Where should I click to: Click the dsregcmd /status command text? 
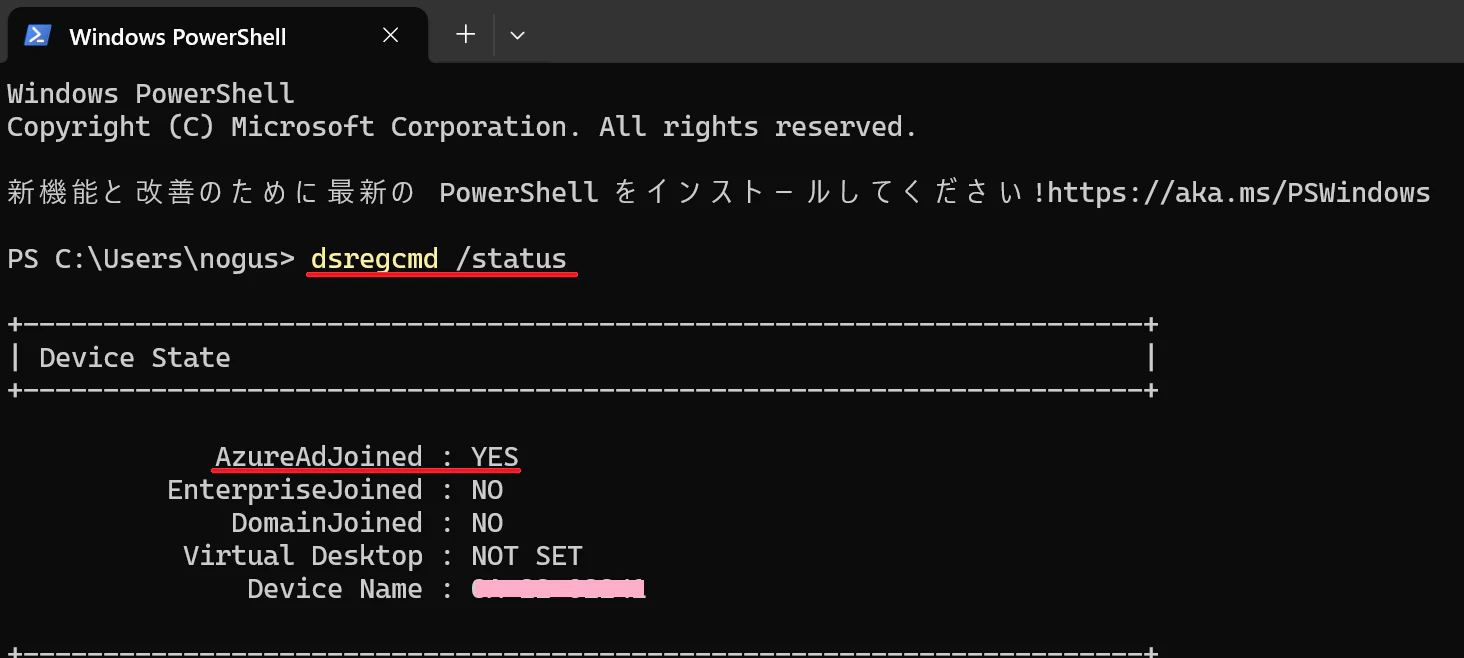(x=439, y=259)
